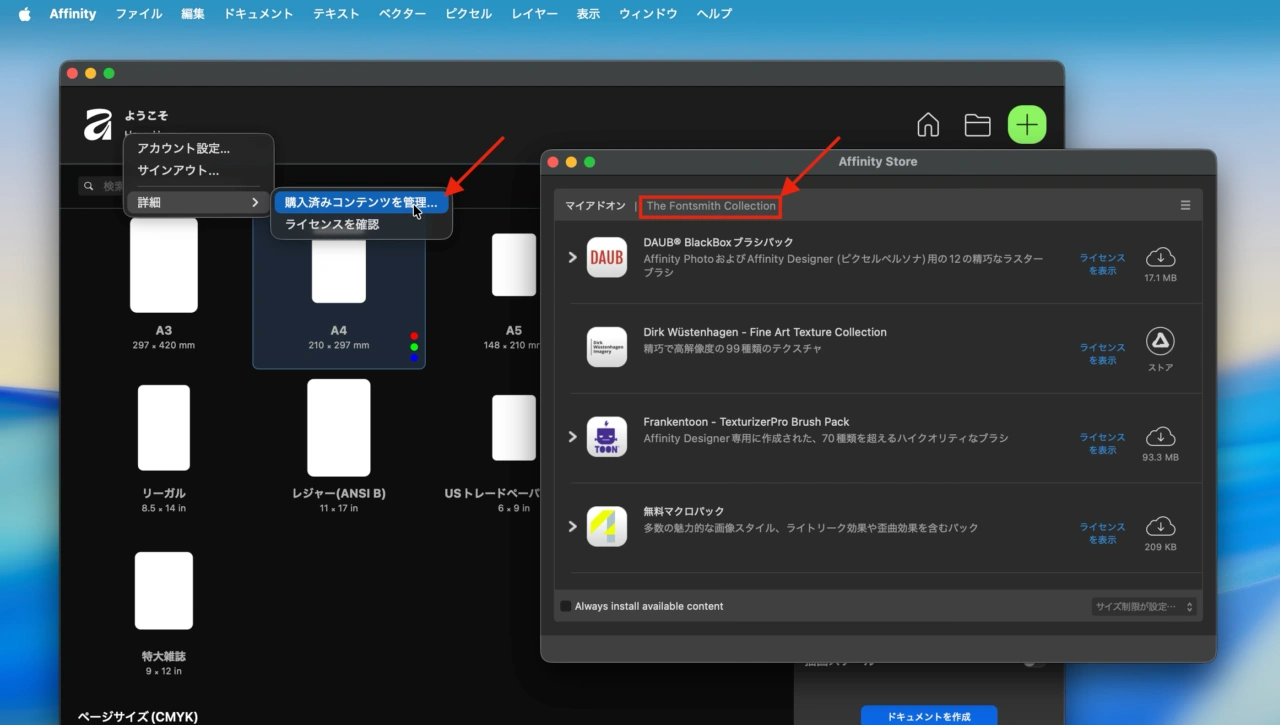Download the DAUB BlackBox brush pack
Viewport: 1280px width, 725px height.
1160,257
